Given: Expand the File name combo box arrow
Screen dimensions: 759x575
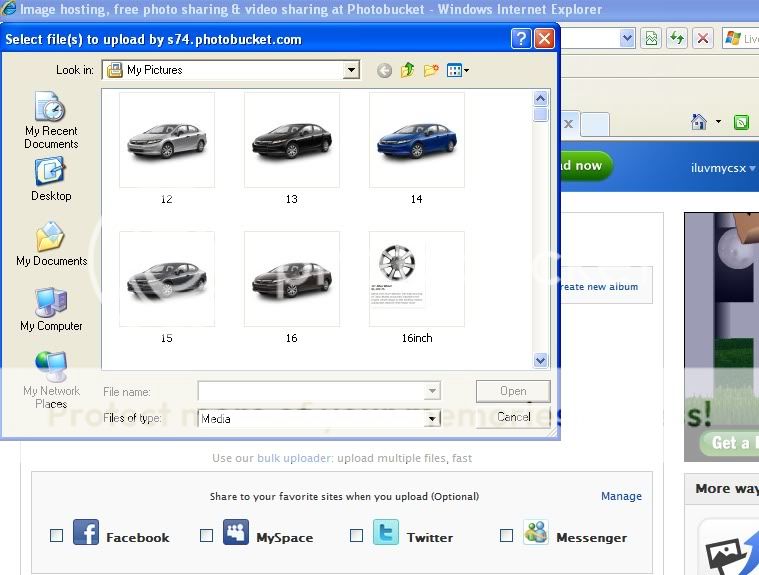Looking at the screenshot, I should click(x=432, y=391).
